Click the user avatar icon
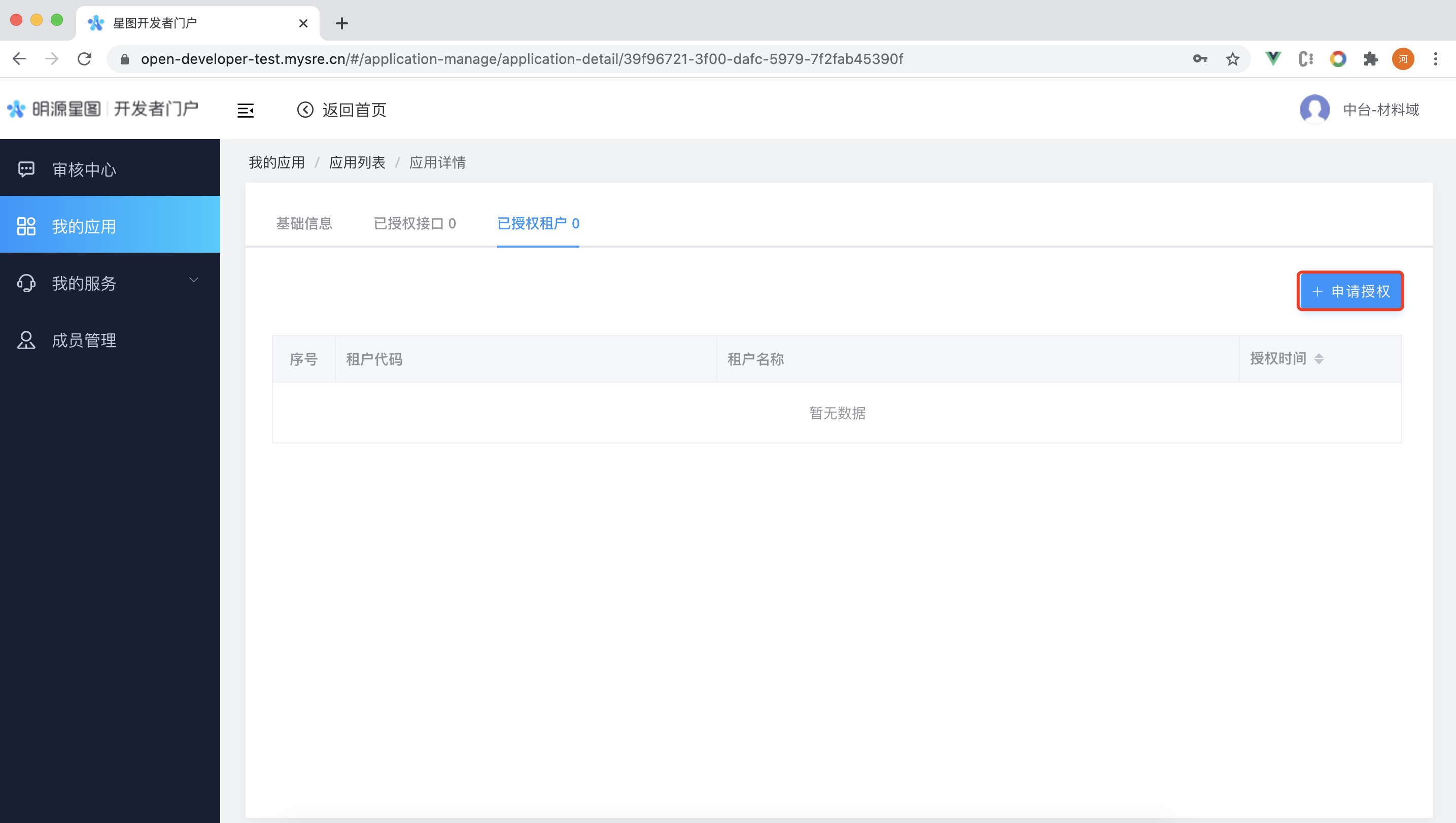Viewport: 1456px width, 823px height. coord(1314,109)
